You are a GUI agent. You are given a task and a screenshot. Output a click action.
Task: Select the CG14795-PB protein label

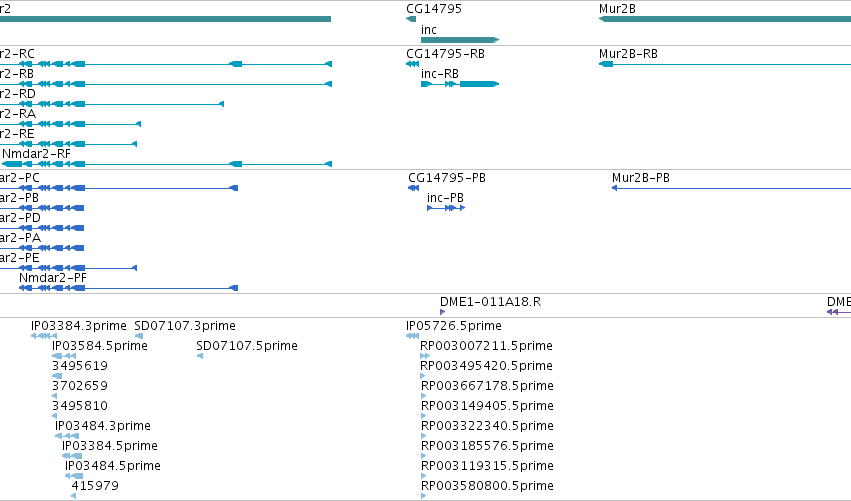447,177
